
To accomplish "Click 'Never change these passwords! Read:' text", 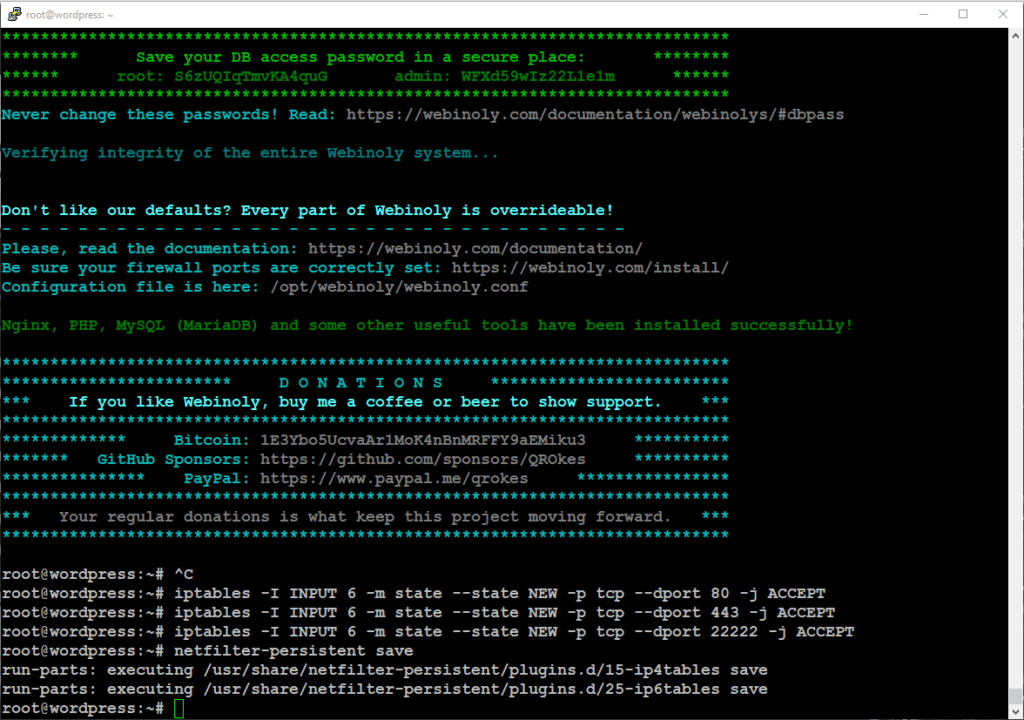I will tap(168, 115).
